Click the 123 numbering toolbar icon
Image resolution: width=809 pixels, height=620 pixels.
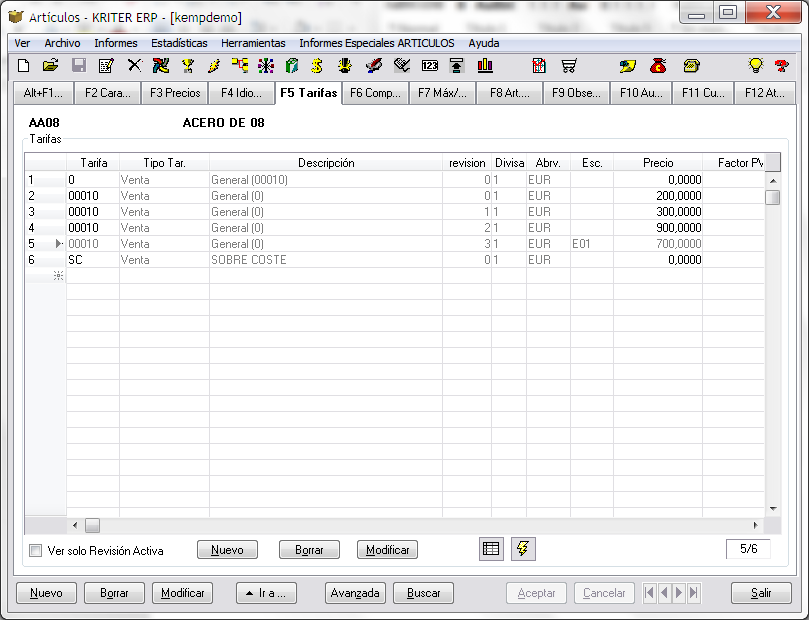430,66
